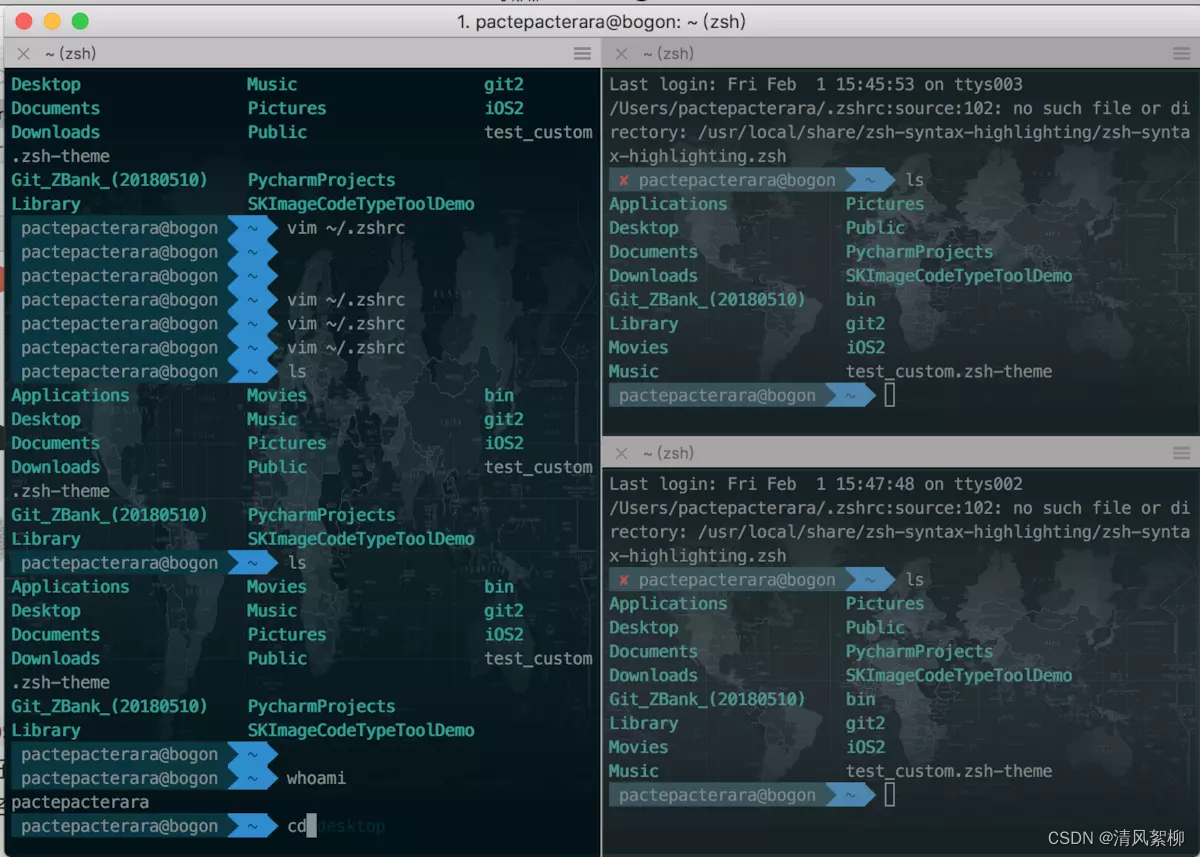
Task: Select the bottom-right pane's "~ (zsh)" title
Action: (668, 453)
